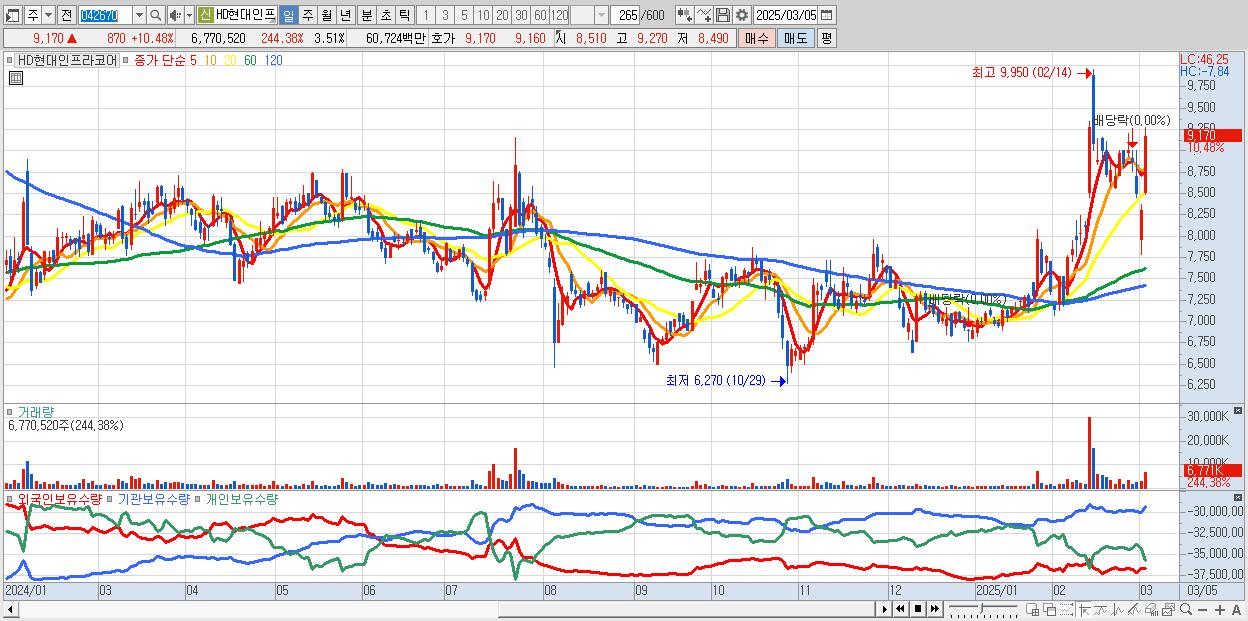Choose the 30 interval button

pos(521,16)
